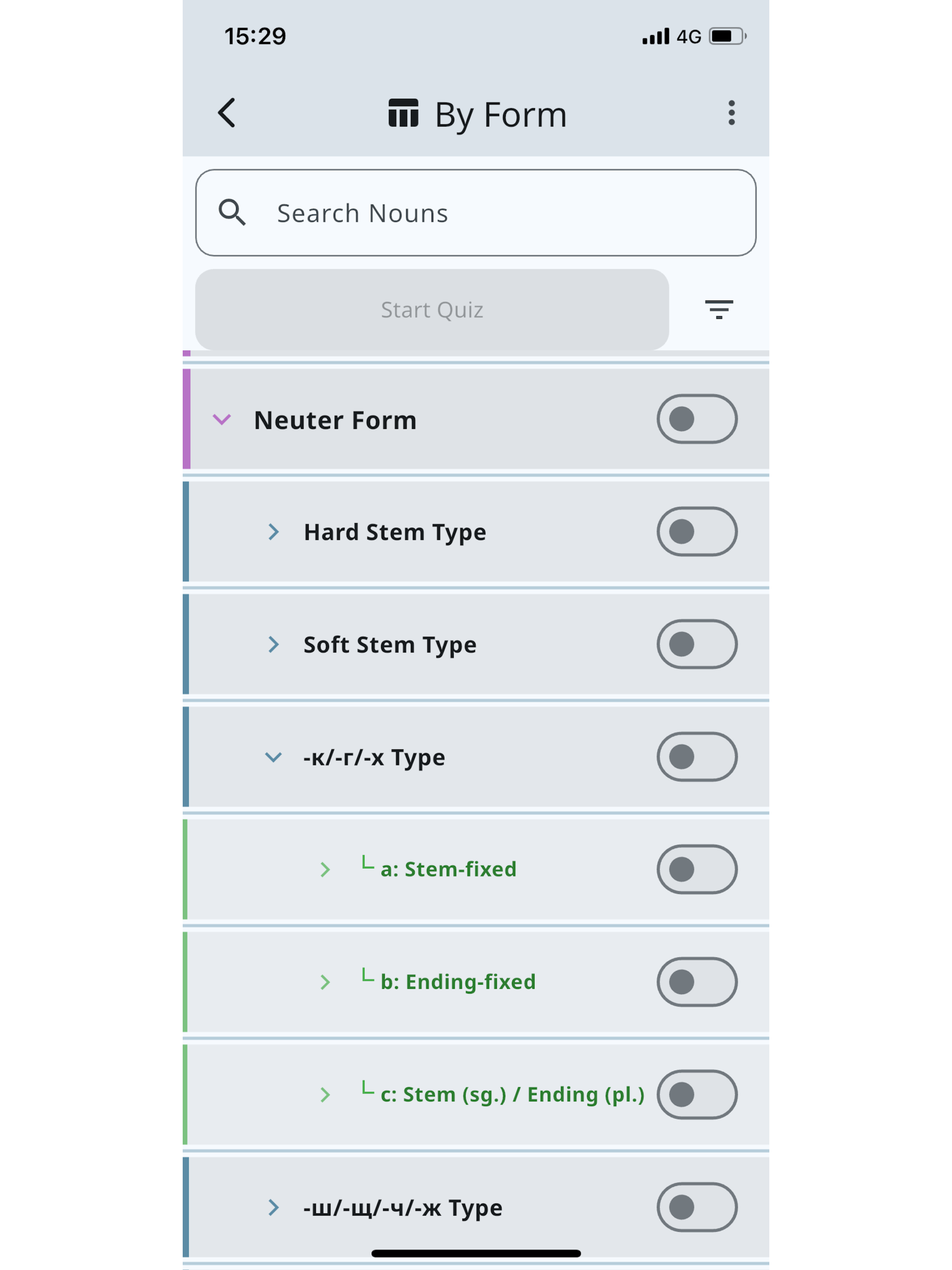The width and height of the screenshot is (952, 1270).
Task: Expand the b: Ending-fixed chevron
Action: [x=325, y=982]
